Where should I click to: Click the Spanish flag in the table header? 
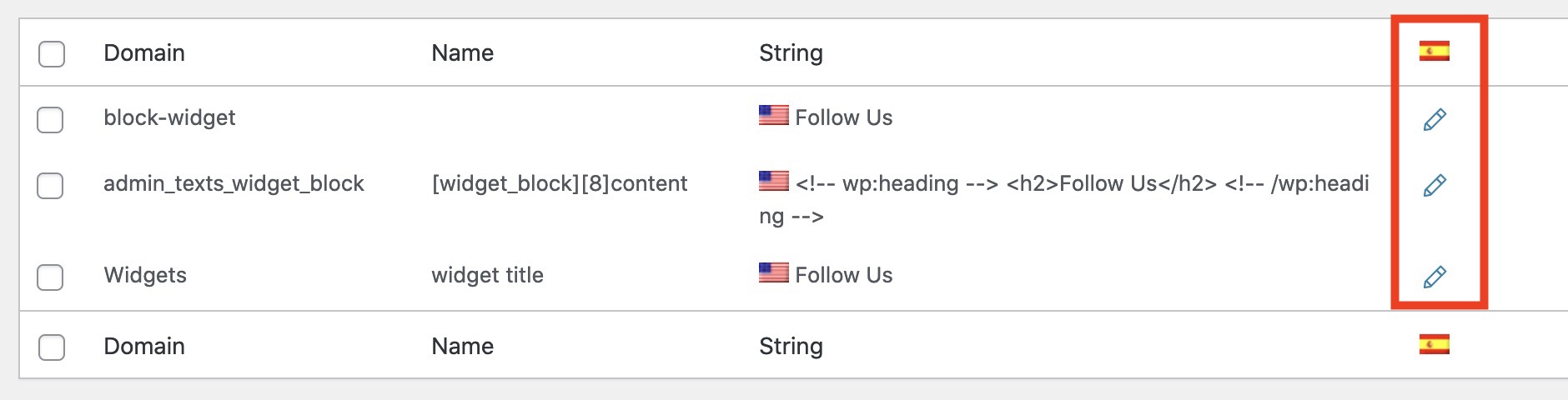coord(1435,52)
